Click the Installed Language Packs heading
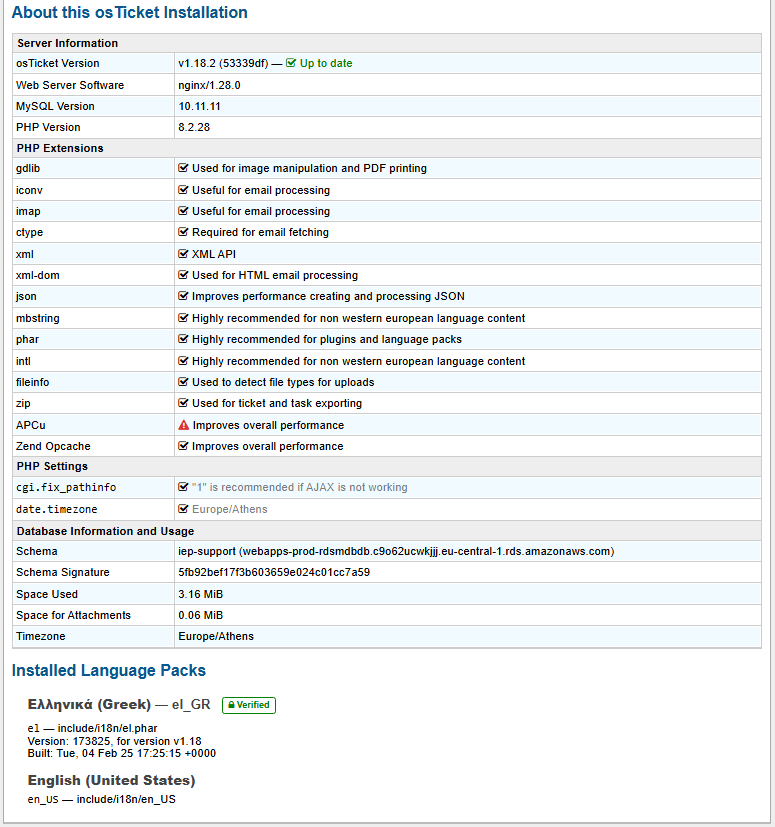The width and height of the screenshot is (775, 827). click(x=109, y=670)
